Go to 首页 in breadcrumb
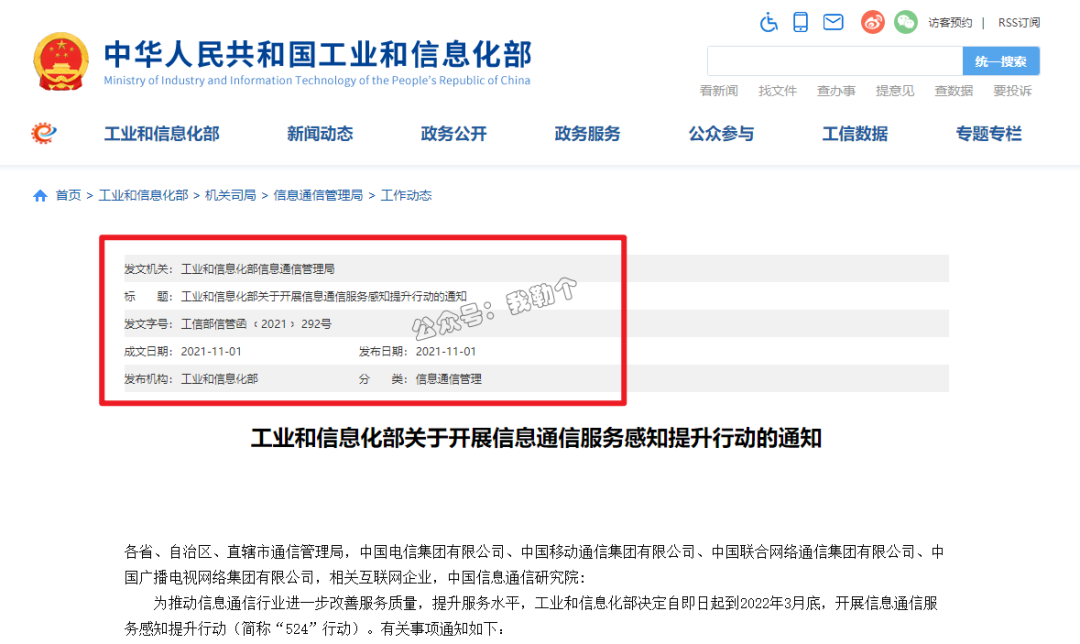Viewport: 1080px width, 644px height. pyautogui.click(x=68, y=196)
